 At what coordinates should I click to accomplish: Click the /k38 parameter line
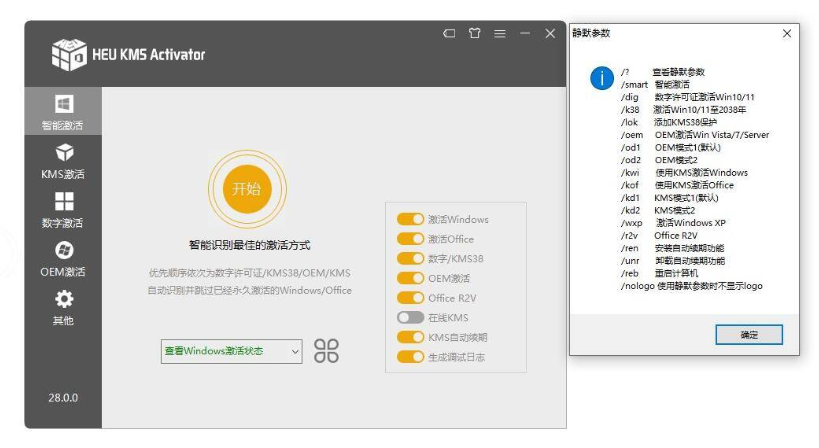683,110
